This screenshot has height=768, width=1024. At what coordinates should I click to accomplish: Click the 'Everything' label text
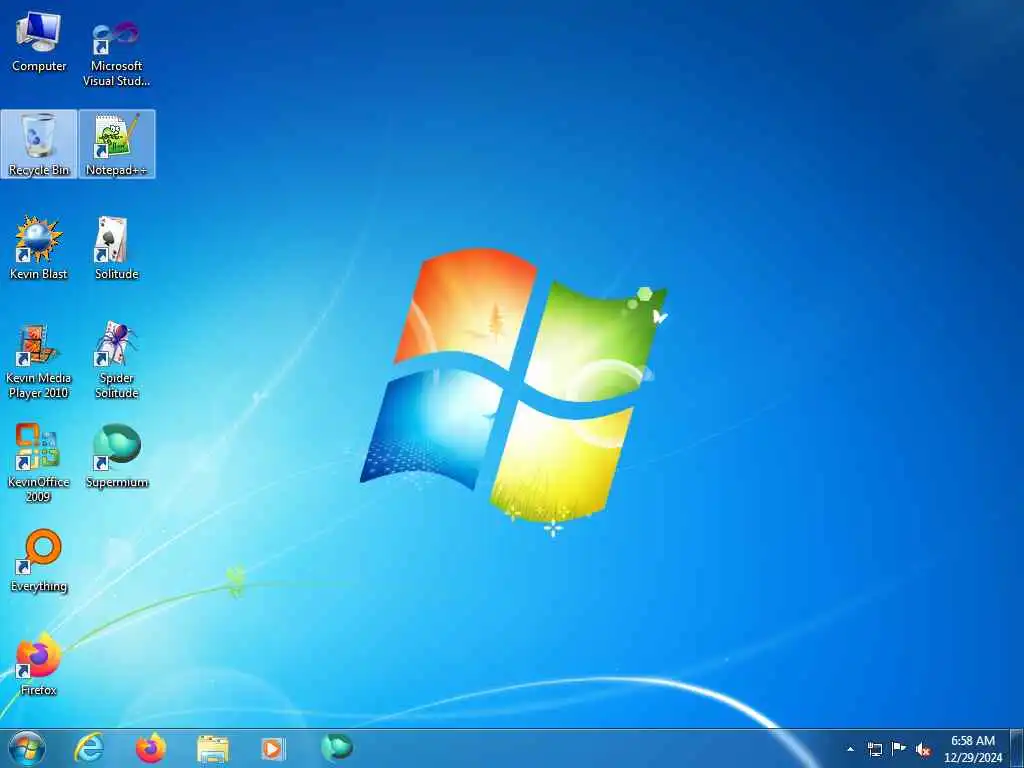pyautogui.click(x=39, y=586)
